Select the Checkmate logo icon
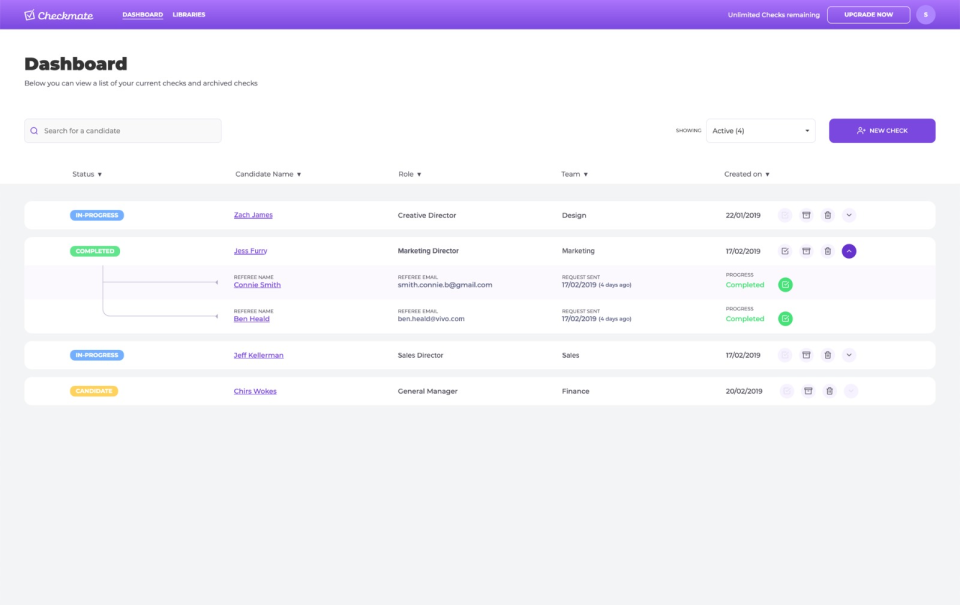The image size is (960, 605). pos(31,14)
